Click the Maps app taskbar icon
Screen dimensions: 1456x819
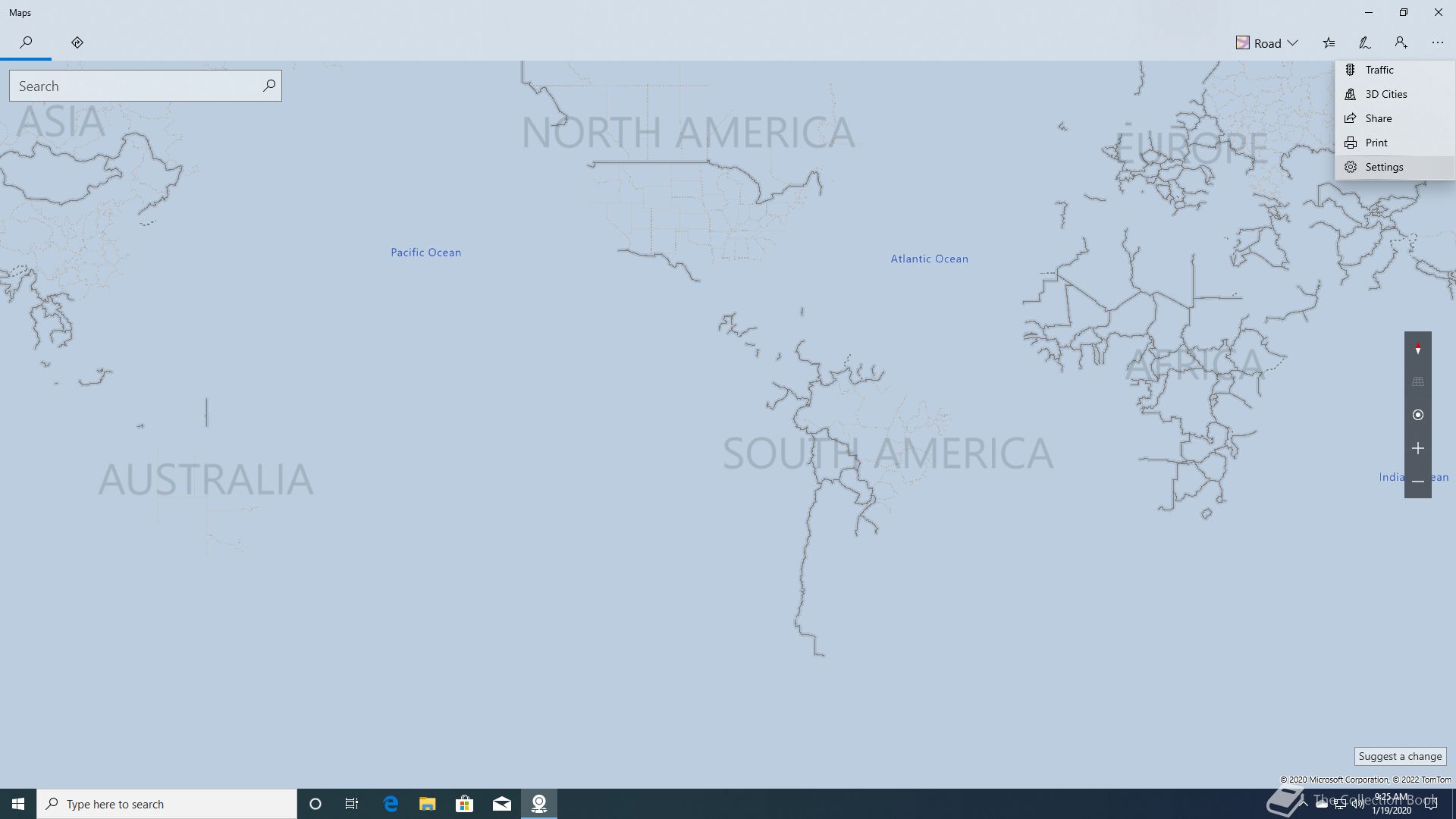[x=539, y=804]
